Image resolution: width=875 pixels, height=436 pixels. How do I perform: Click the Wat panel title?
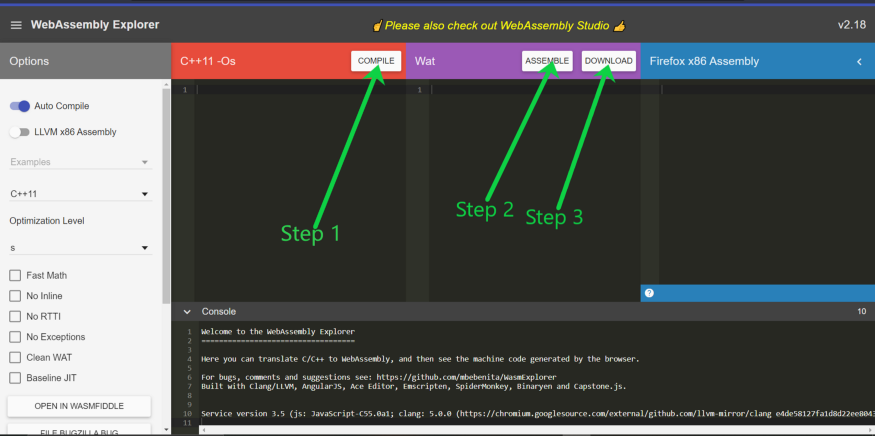pyautogui.click(x=425, y=61)
